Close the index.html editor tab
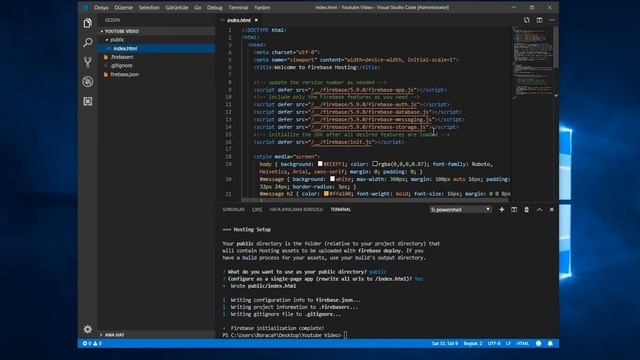640x360 pixels. tap(256, 20)
